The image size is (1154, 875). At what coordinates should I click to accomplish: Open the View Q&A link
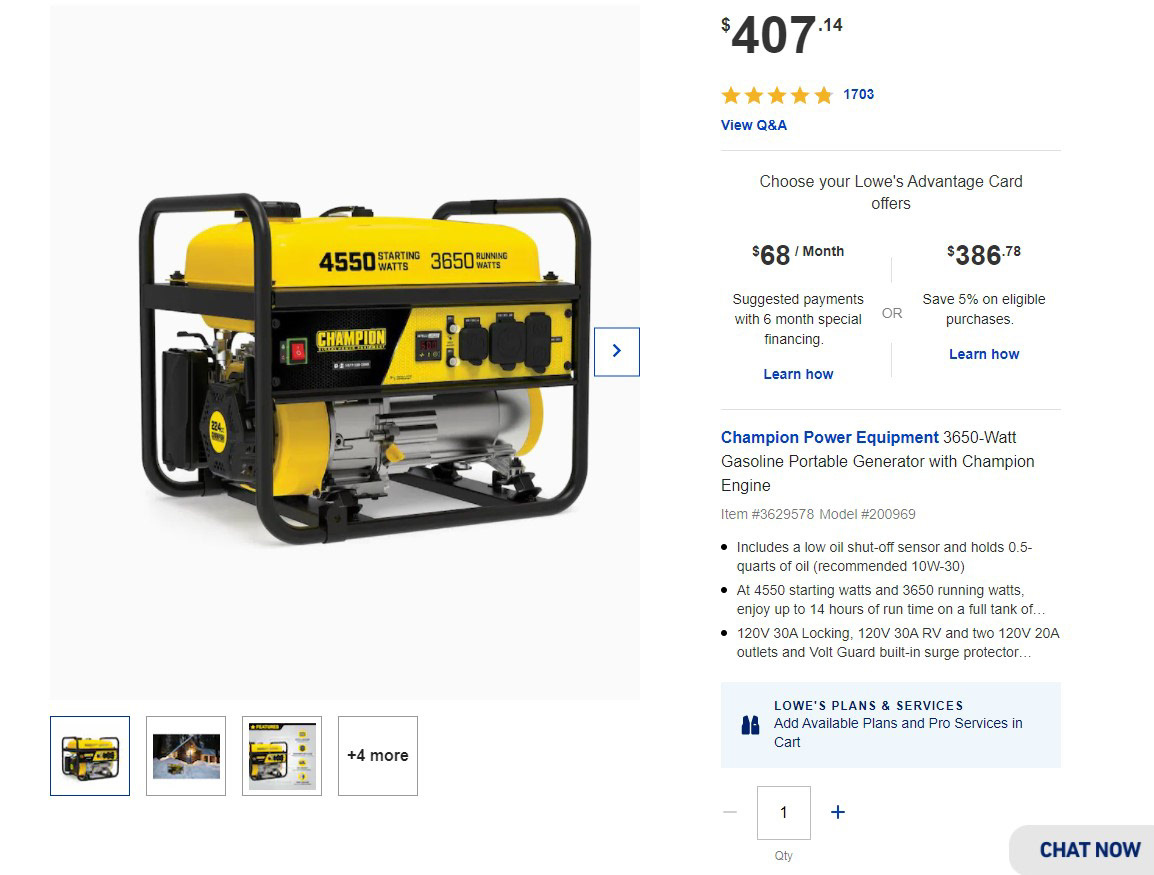[754, 125]
